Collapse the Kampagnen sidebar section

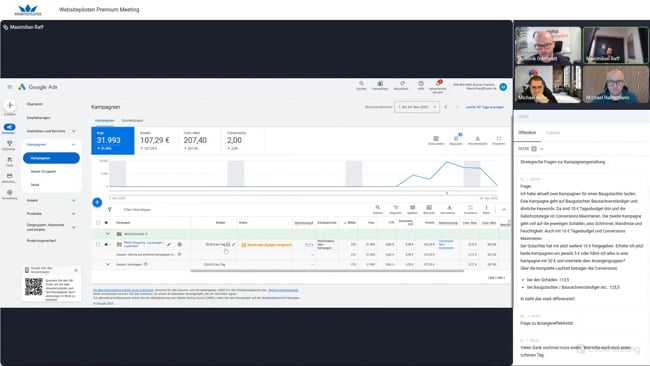coord(73,145)
